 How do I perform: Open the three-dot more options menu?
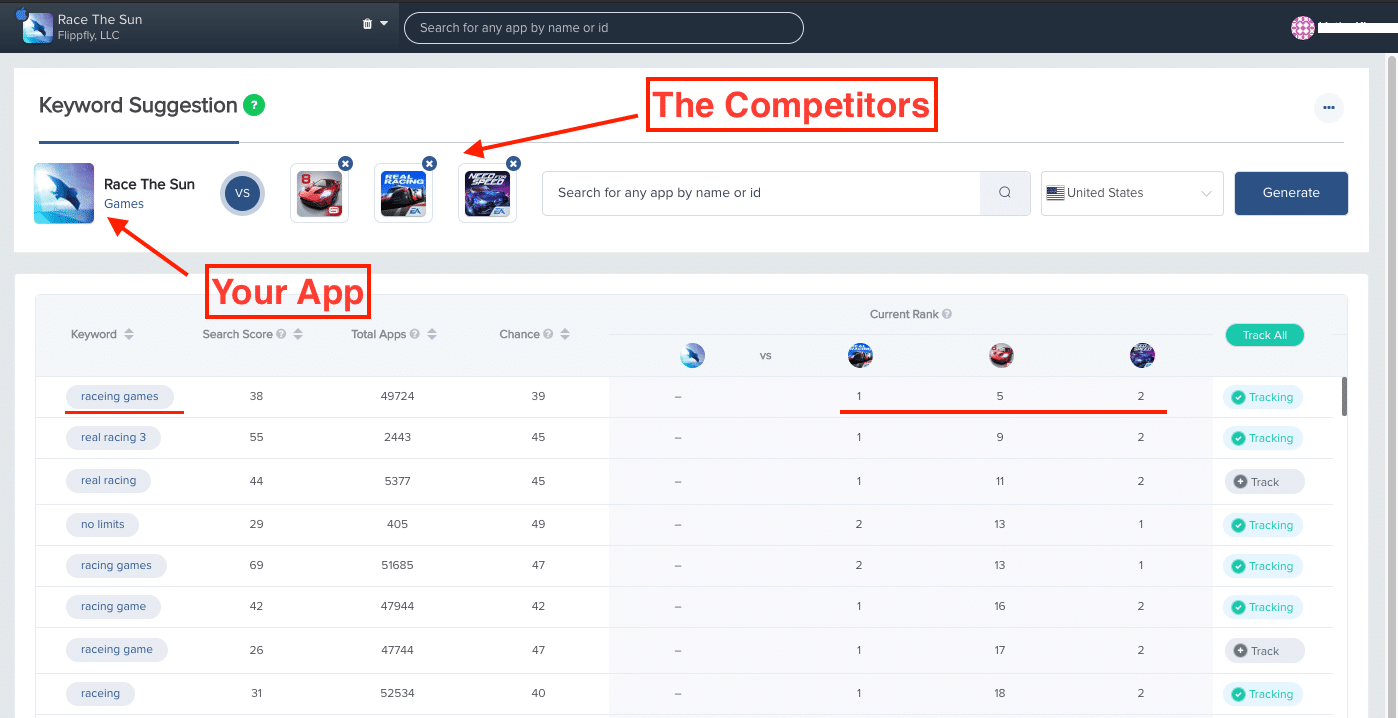pos(1328,107)
